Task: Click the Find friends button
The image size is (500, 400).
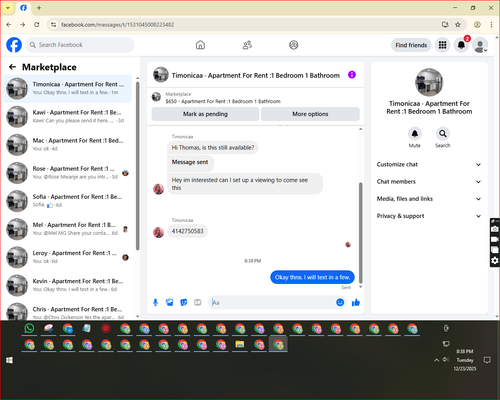Action: [x=411, y=45]
